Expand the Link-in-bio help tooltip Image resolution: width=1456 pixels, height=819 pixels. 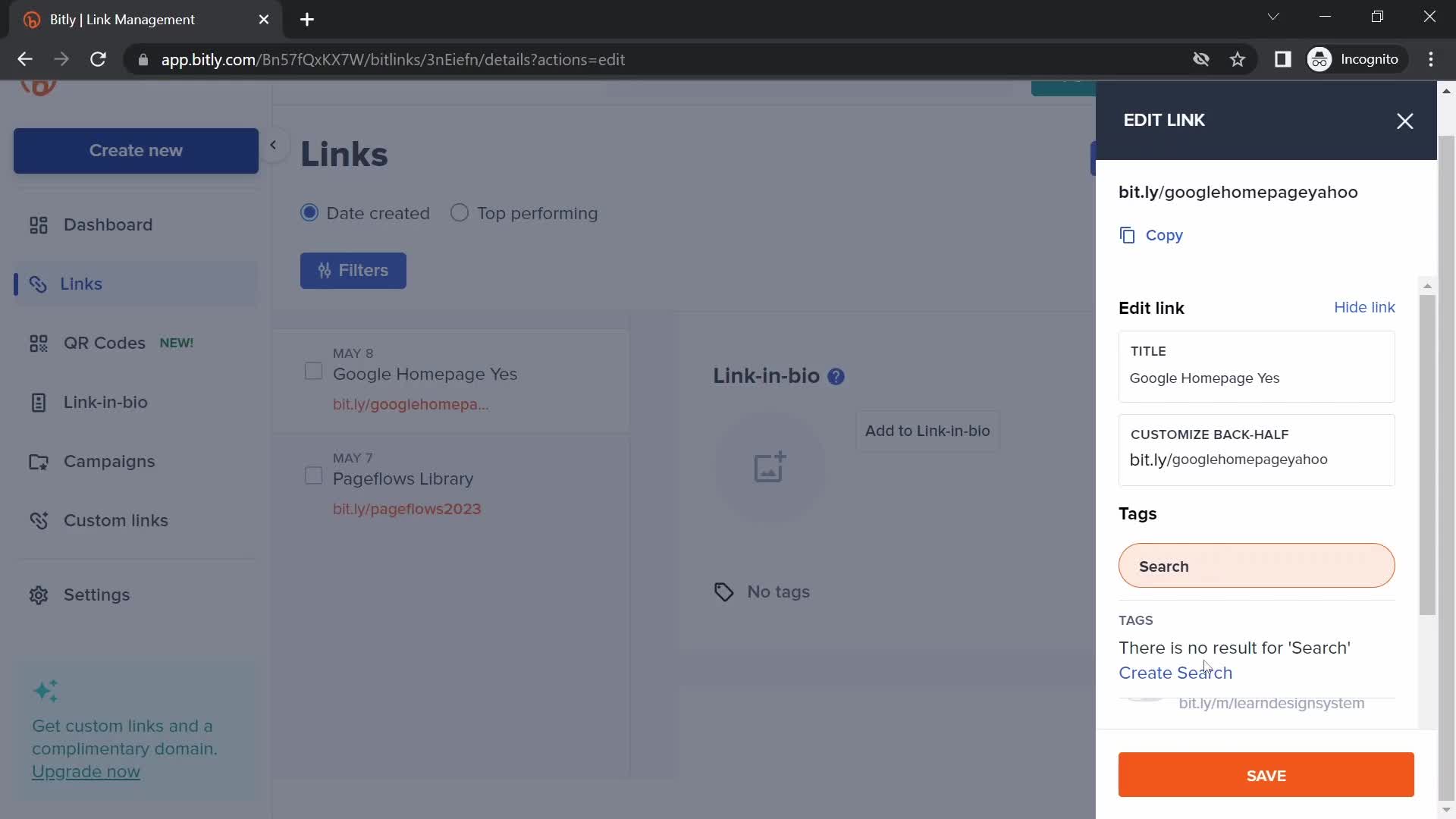click(x=836, y=376)
